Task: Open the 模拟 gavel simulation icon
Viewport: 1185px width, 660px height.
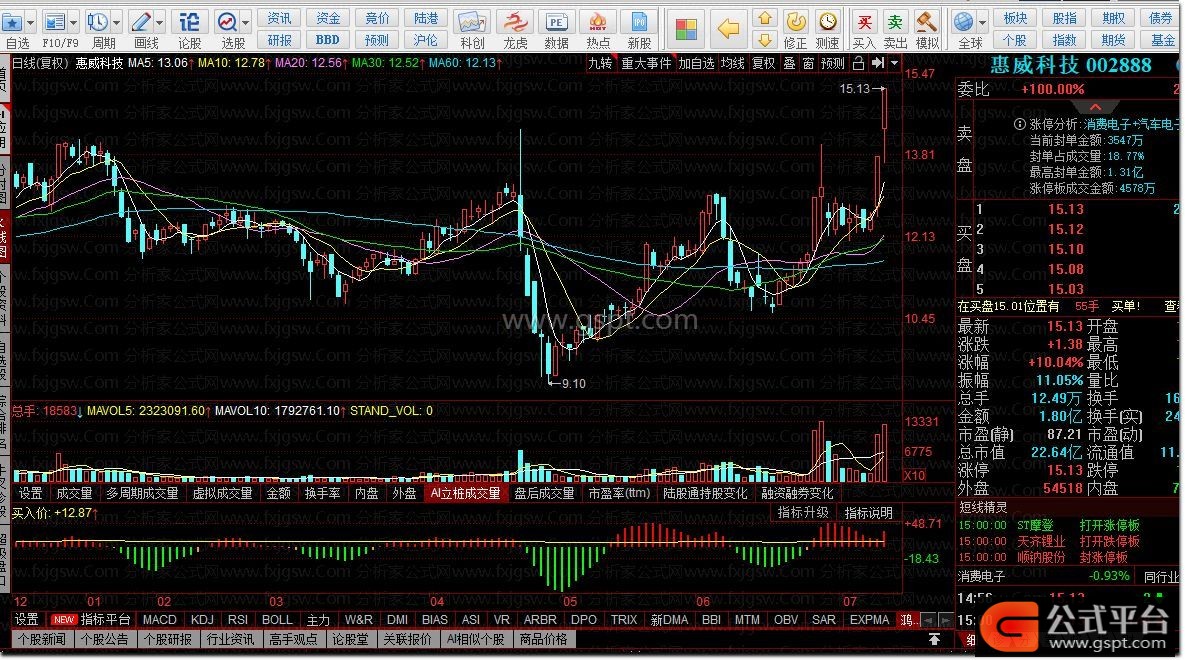Action: click(x=927, y=22)
